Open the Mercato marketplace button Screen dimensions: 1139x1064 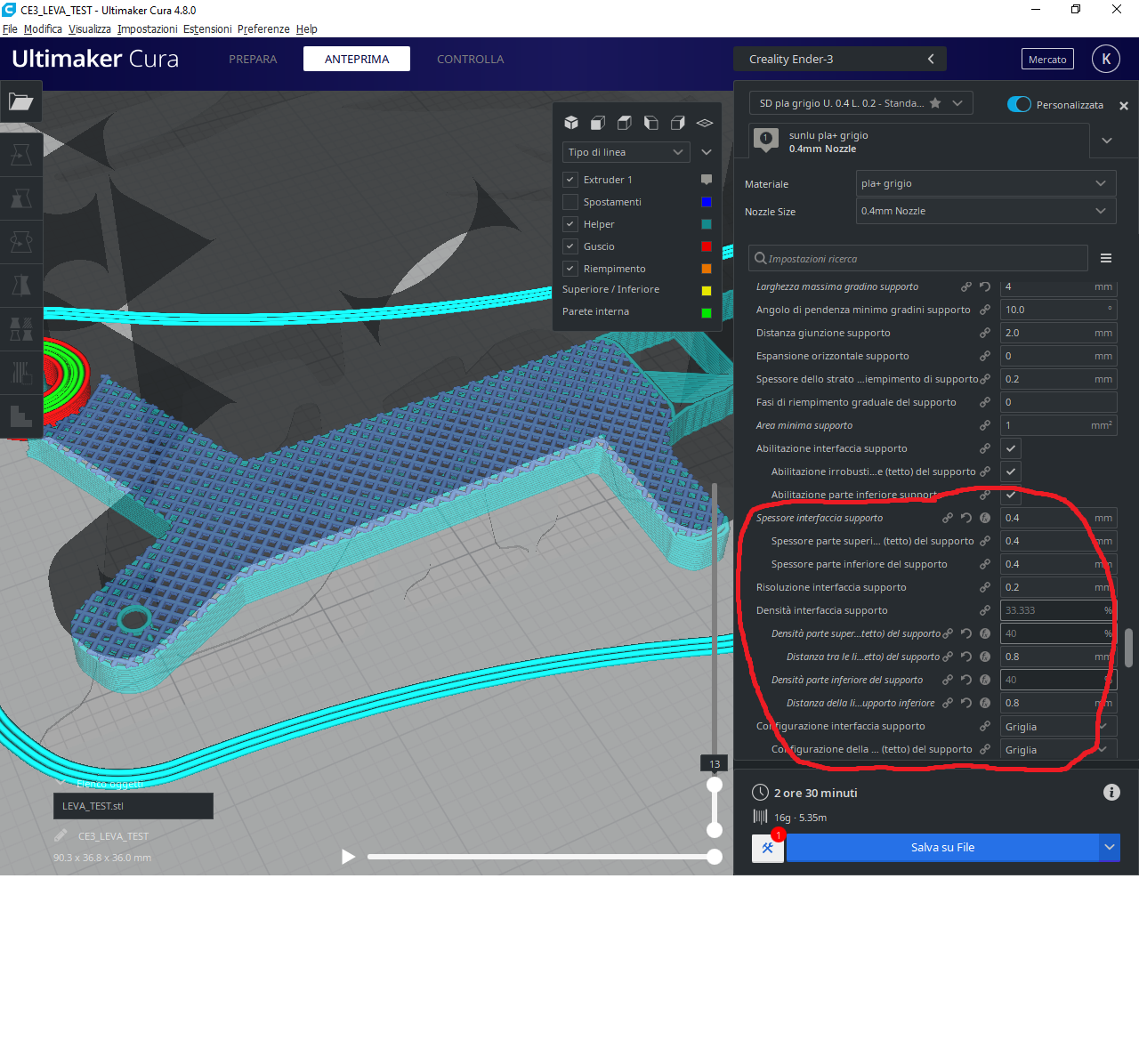[1047, 60]
